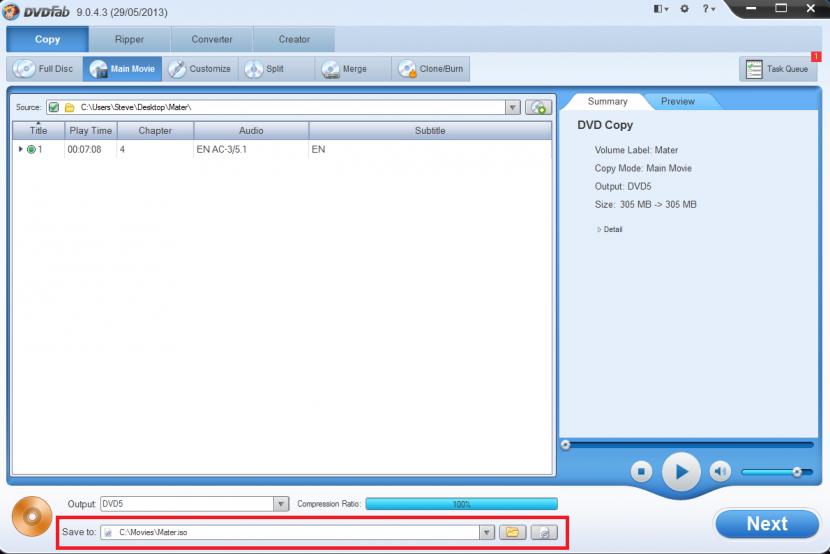Stop the preview playback
This screenshot has height=554, width=830.
[x=641, y=471]
